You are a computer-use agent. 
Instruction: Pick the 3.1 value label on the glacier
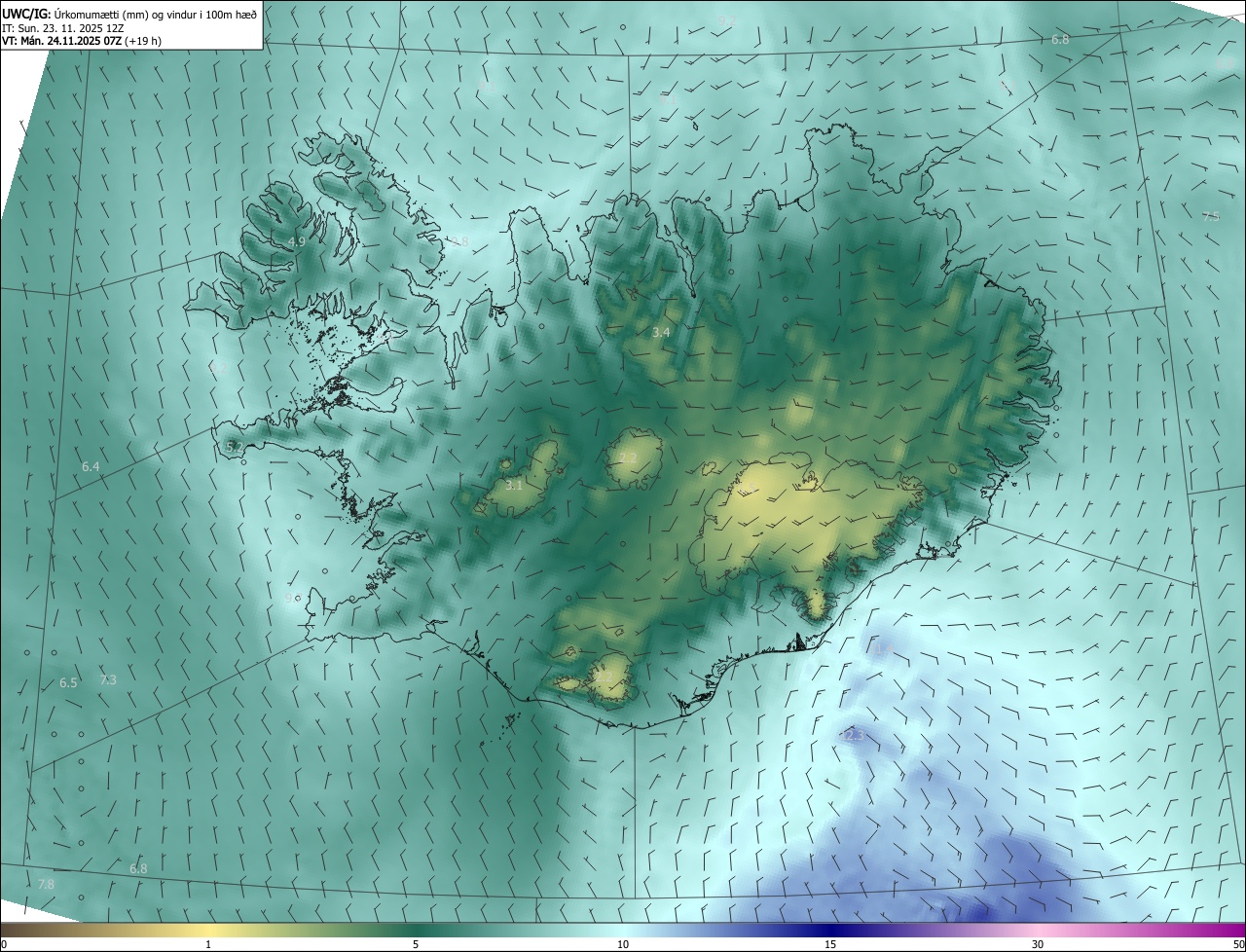[x=515, y=485]
